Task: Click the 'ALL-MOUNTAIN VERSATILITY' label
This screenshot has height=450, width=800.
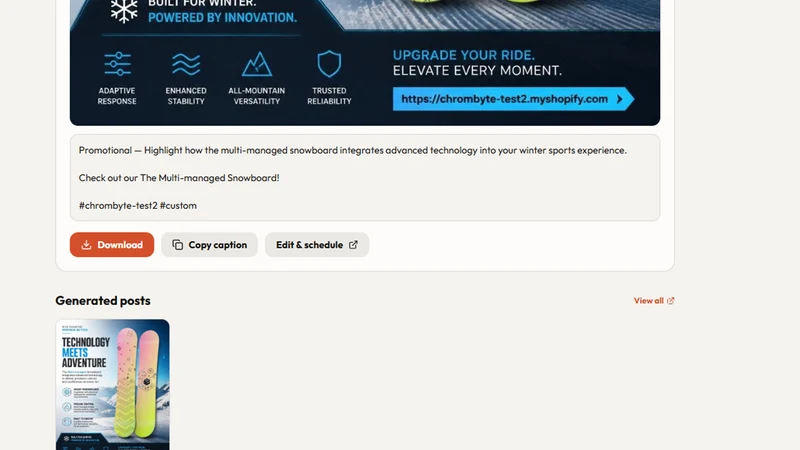Action: point(257,96)
